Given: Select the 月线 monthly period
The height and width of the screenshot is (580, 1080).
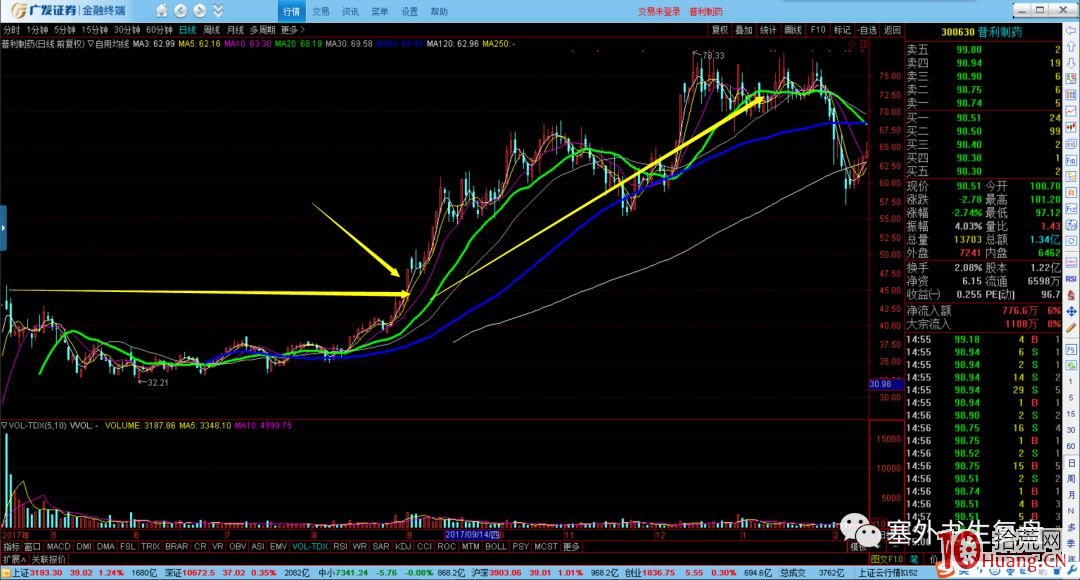Looking at the screenshot, I should pyautogui.click(x=236, y=30).
